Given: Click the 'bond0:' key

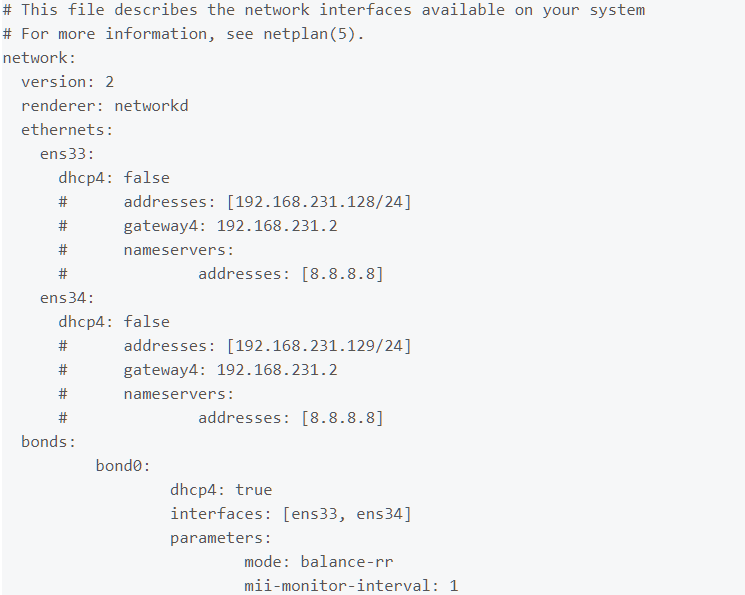Looking at the screenshot, I should pyautogui.click(x=123, y=466).
